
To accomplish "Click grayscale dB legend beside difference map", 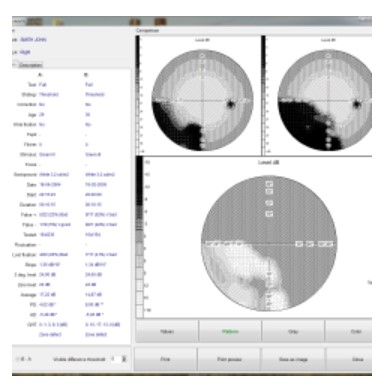I will point(140,237).
